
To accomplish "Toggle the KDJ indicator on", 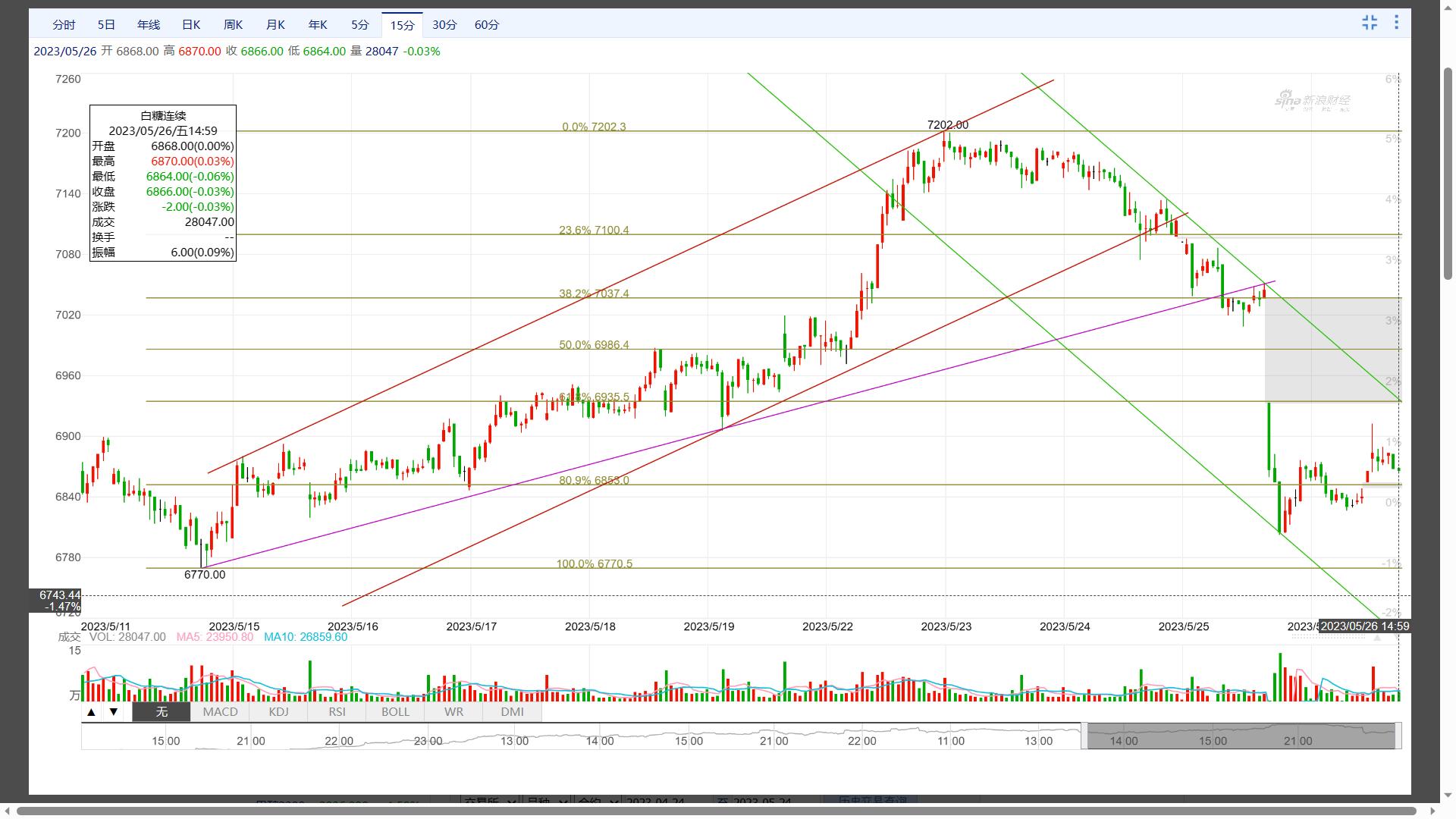I will (x=278, y=712).
